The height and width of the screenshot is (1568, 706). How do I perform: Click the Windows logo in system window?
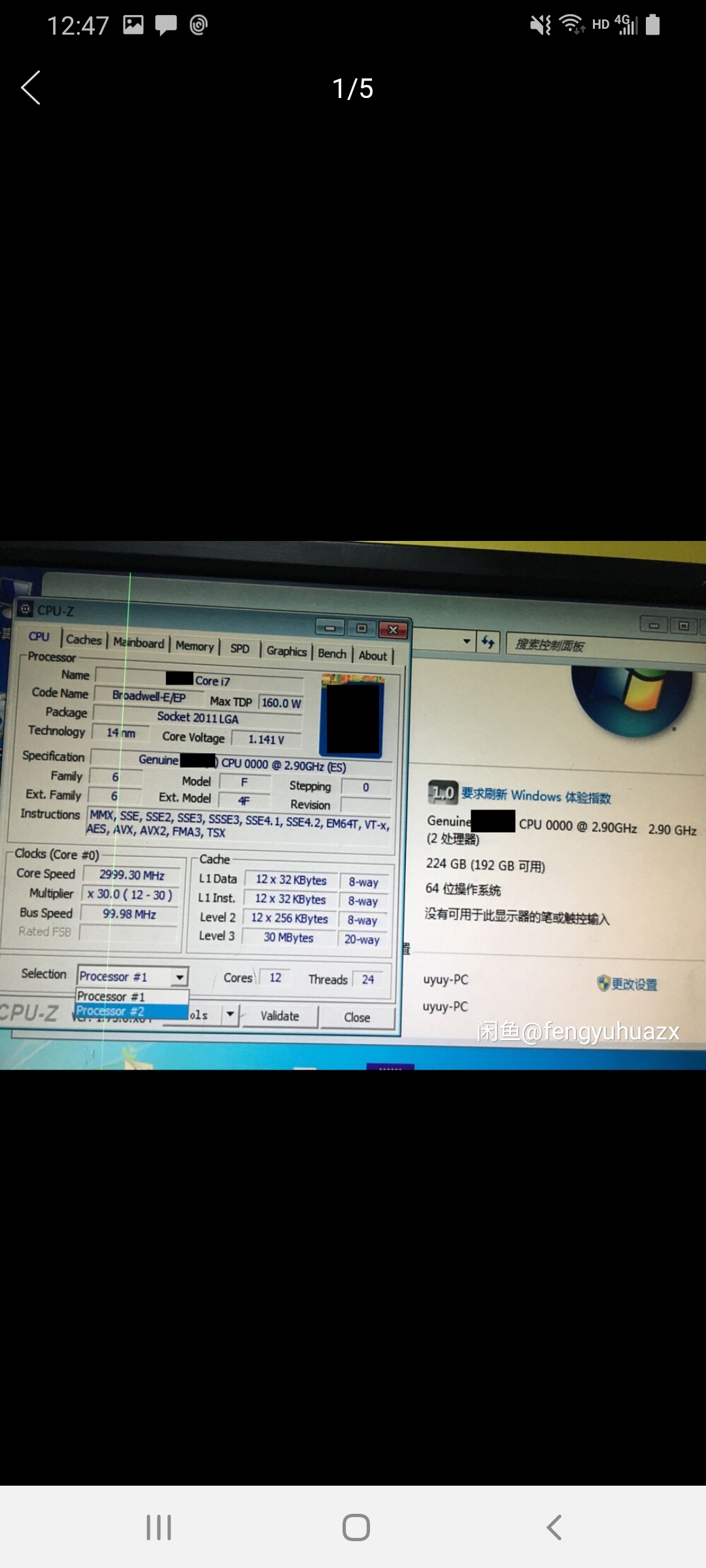631,702
